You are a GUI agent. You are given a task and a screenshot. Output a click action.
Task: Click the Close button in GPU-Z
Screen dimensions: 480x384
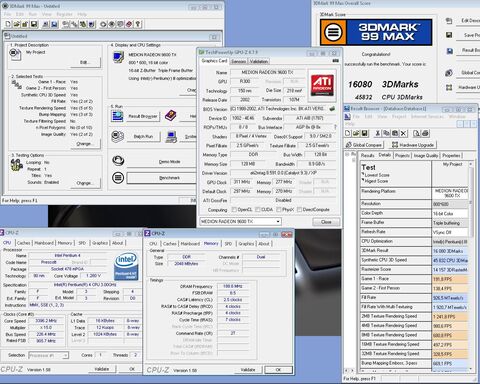pos(326,222)
